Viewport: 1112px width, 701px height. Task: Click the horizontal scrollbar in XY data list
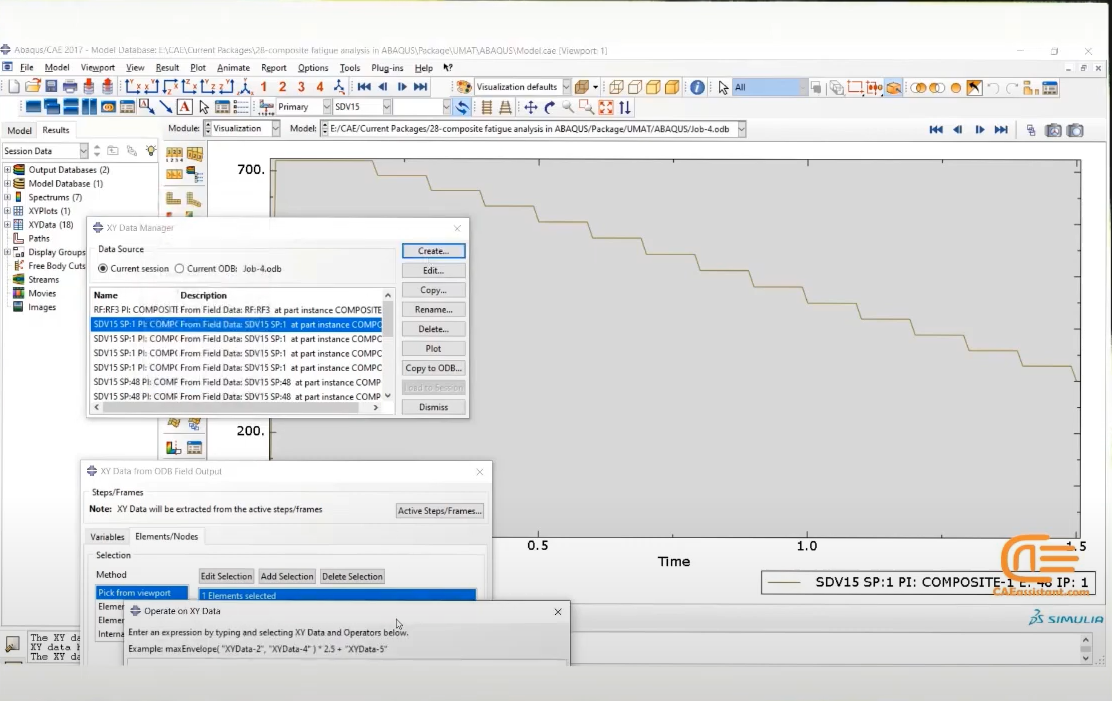click(235, 408)
